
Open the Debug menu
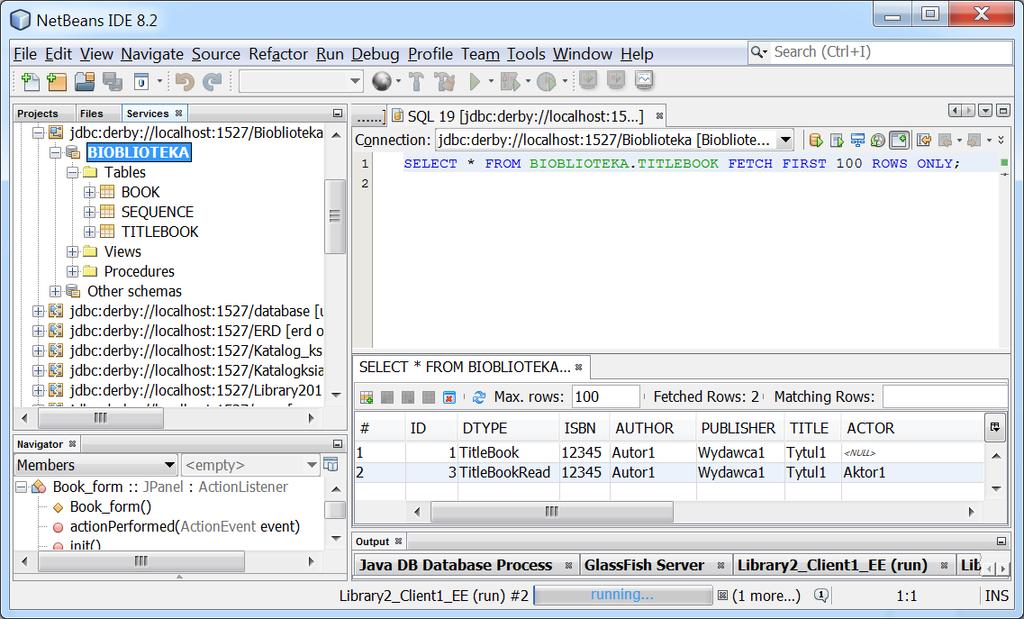(375, 54)
